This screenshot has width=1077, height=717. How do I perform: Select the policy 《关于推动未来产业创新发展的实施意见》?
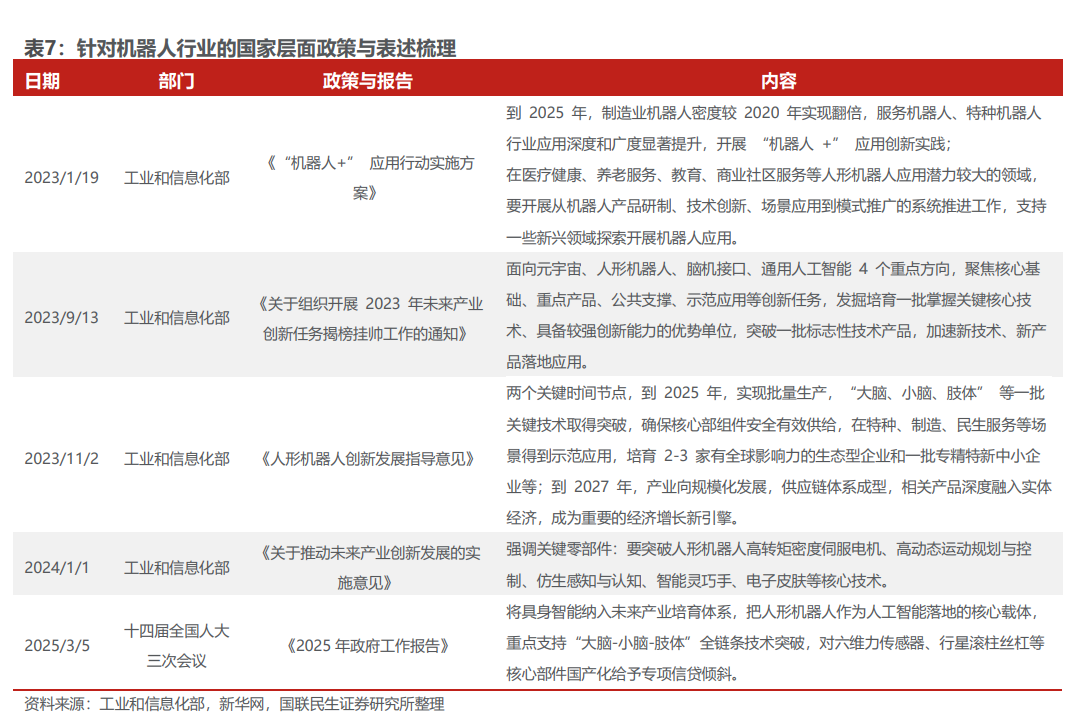[370, 568]
